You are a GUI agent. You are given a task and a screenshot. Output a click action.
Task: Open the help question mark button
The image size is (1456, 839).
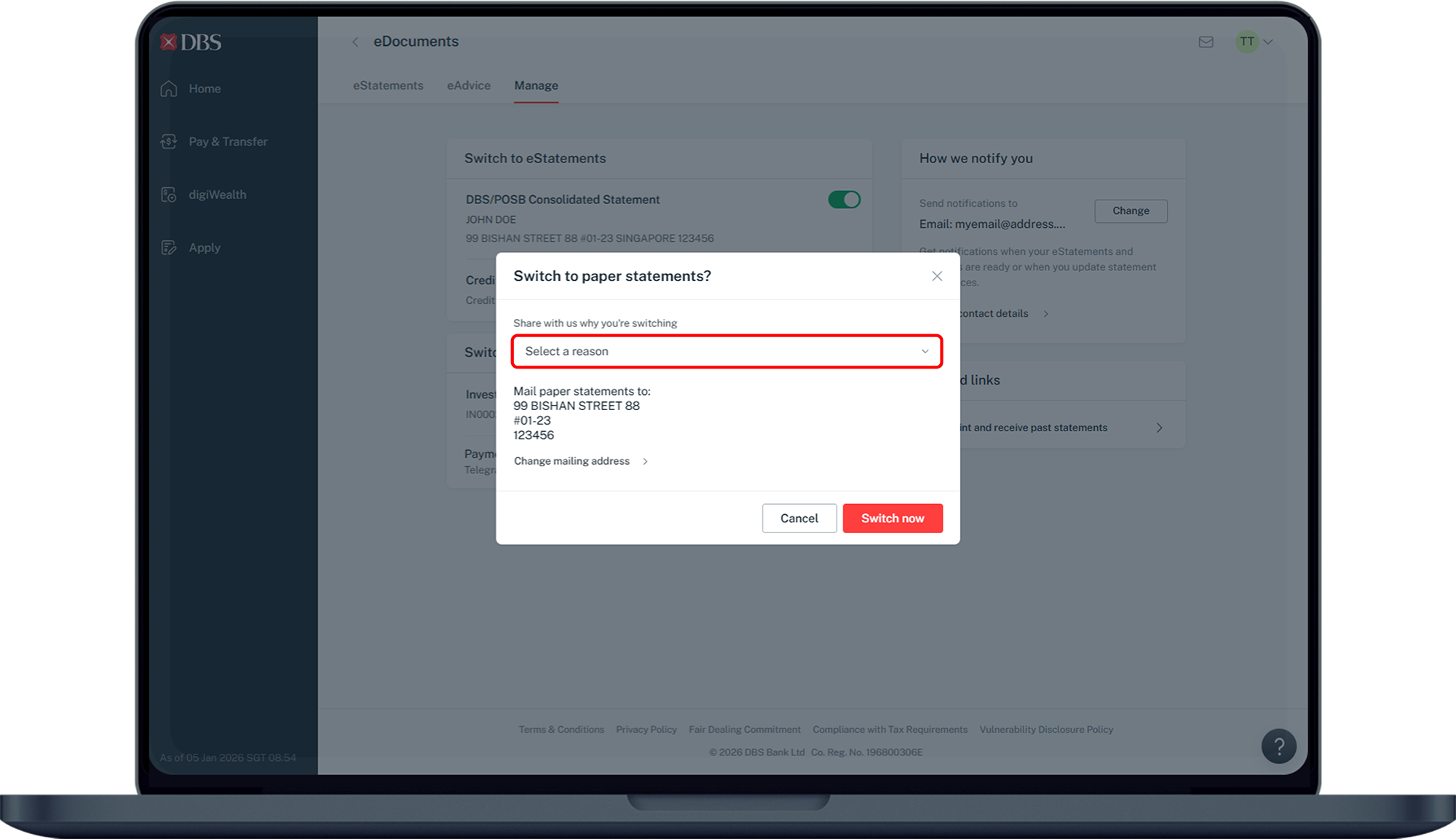pyautogui.click(x=1278, y=747)
